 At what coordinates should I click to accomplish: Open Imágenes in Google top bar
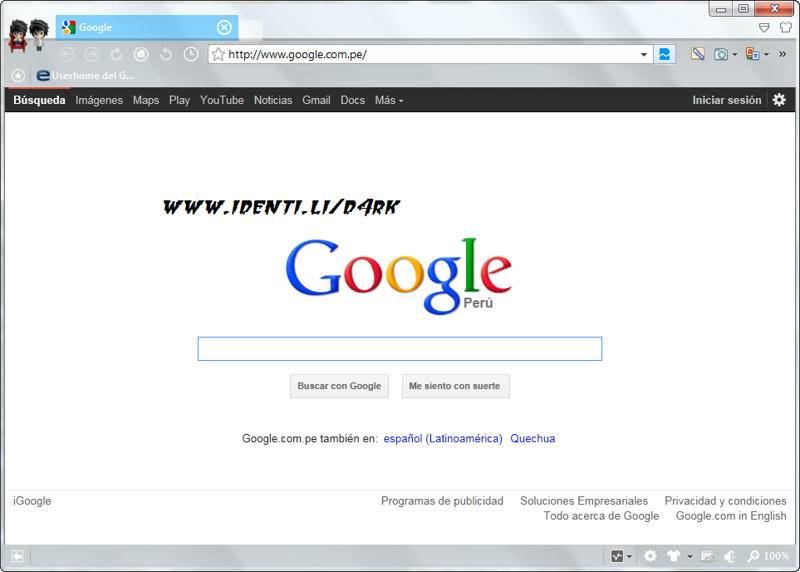pos(99,100)
